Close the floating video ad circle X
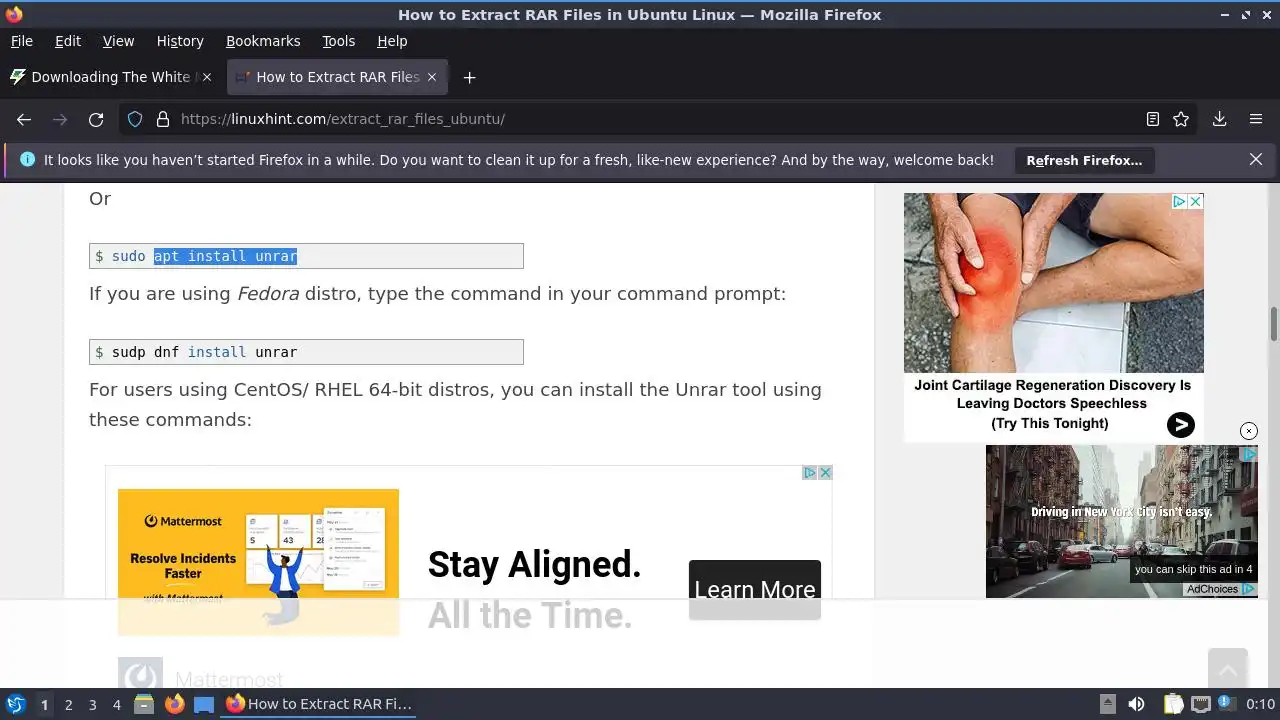This screenshot has height=720, width=1280. [1249, 431]
